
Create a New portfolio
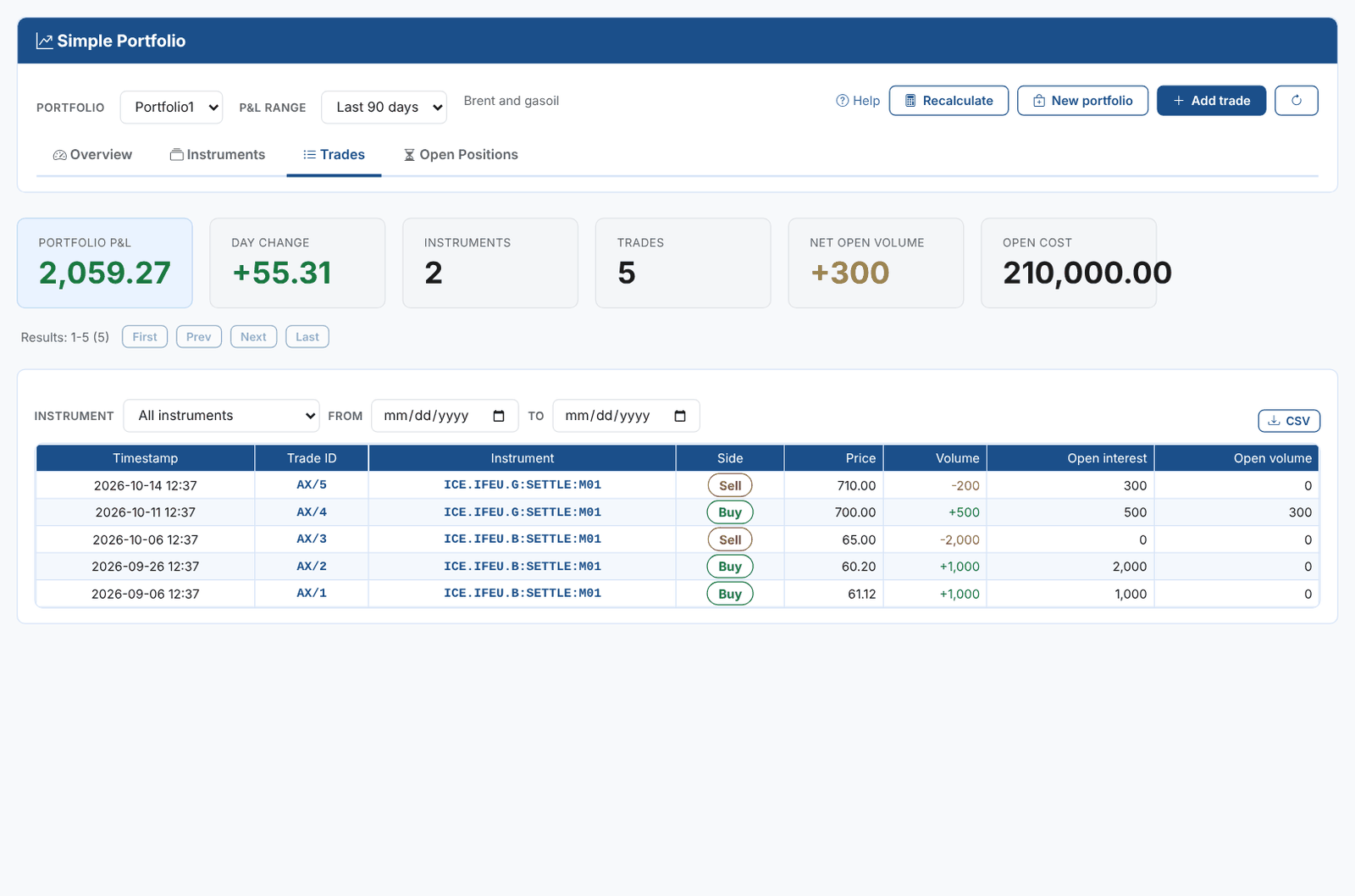coord(1082,101)
